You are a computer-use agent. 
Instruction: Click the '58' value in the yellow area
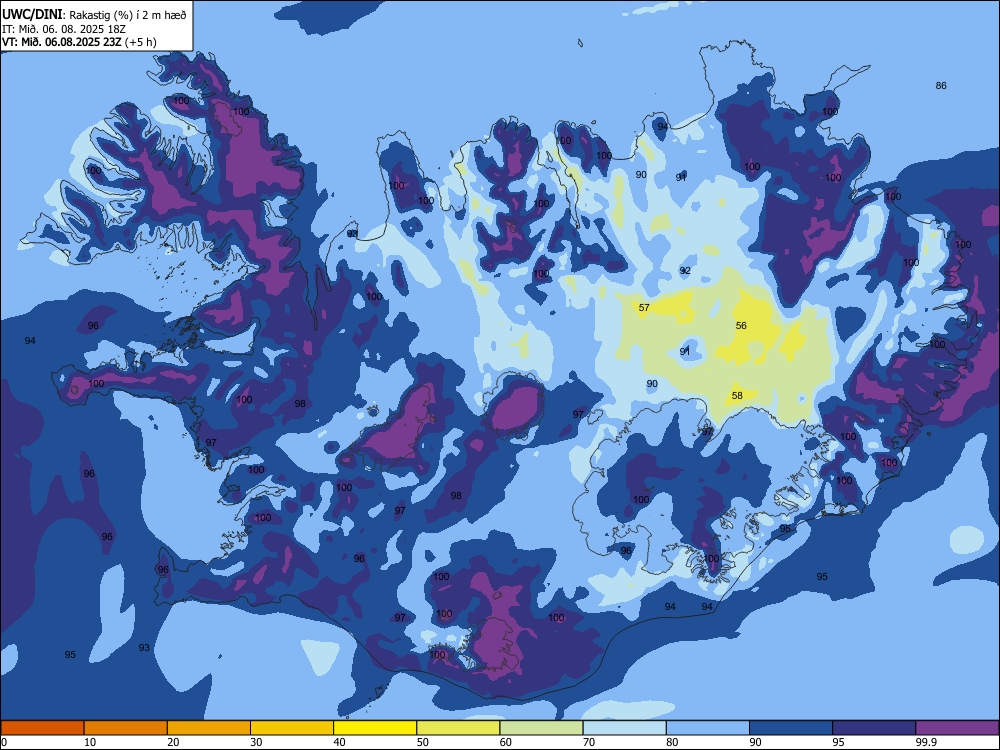coord(737,395)
